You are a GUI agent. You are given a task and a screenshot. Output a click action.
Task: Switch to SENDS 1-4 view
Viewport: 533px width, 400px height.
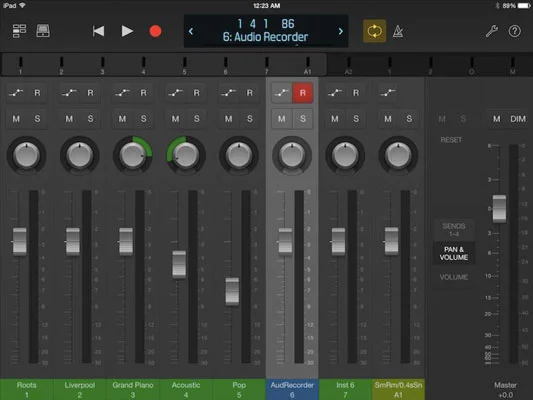click(x=454, y=230)
